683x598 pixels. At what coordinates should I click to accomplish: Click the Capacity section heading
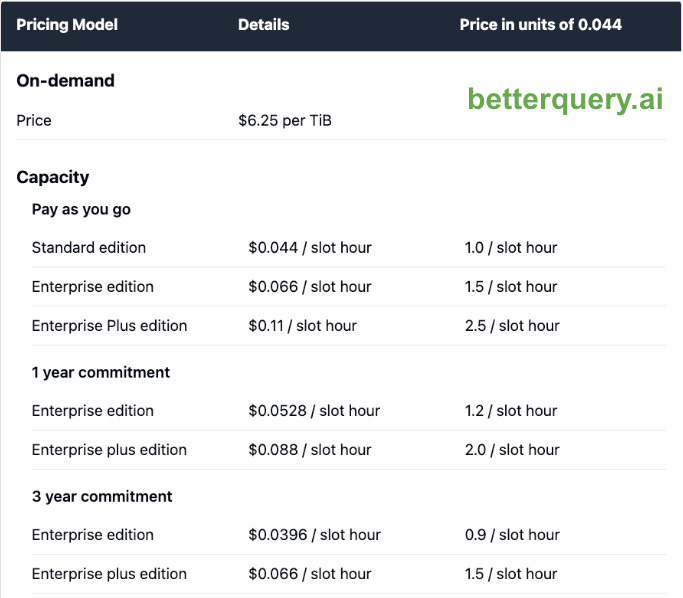(x=53, y=177)
